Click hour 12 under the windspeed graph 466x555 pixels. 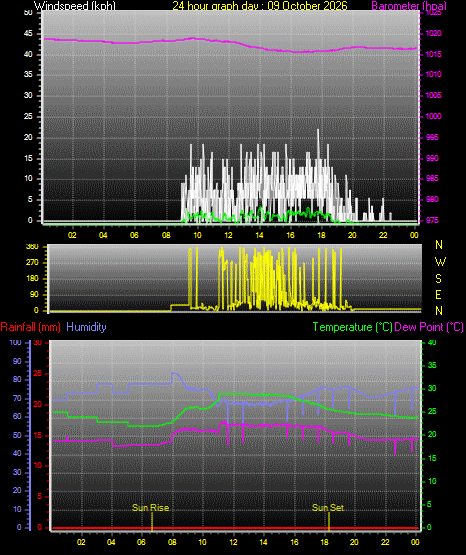(x=228, y=235)
